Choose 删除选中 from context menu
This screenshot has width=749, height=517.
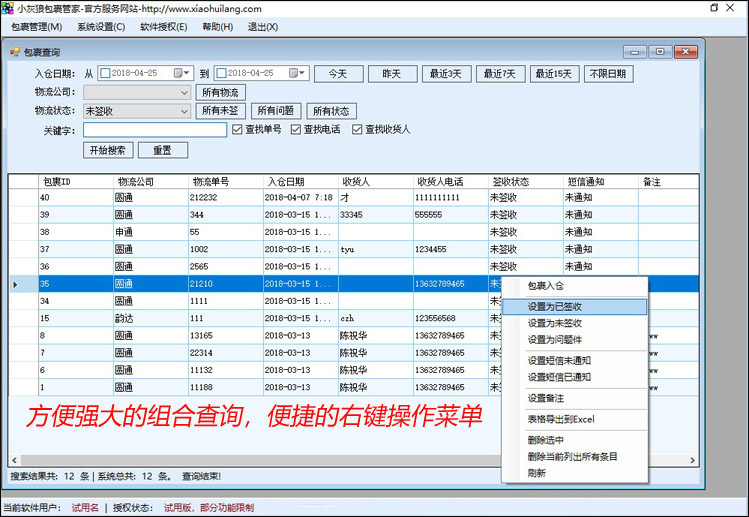click(x=574, y=440)
